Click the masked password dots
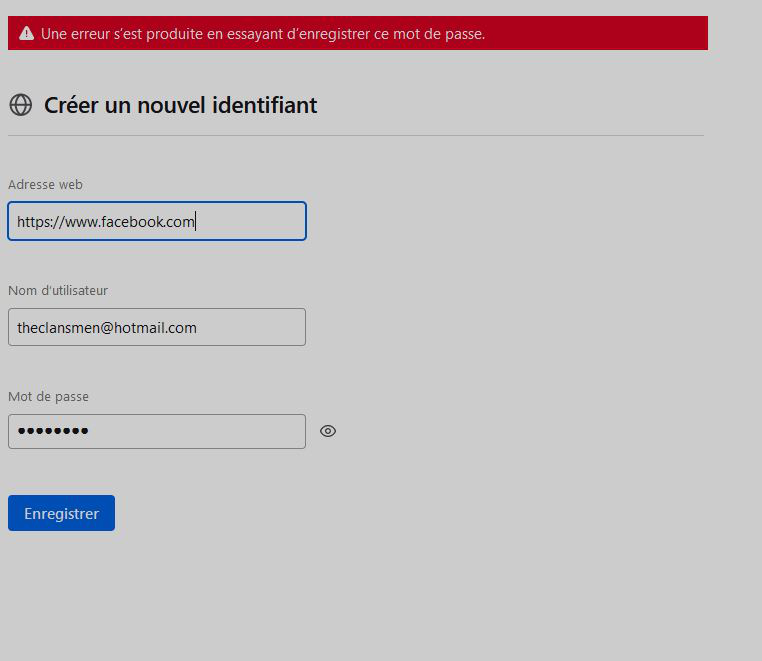The height and width of the screenshot is (661, 762). point(53,431)
